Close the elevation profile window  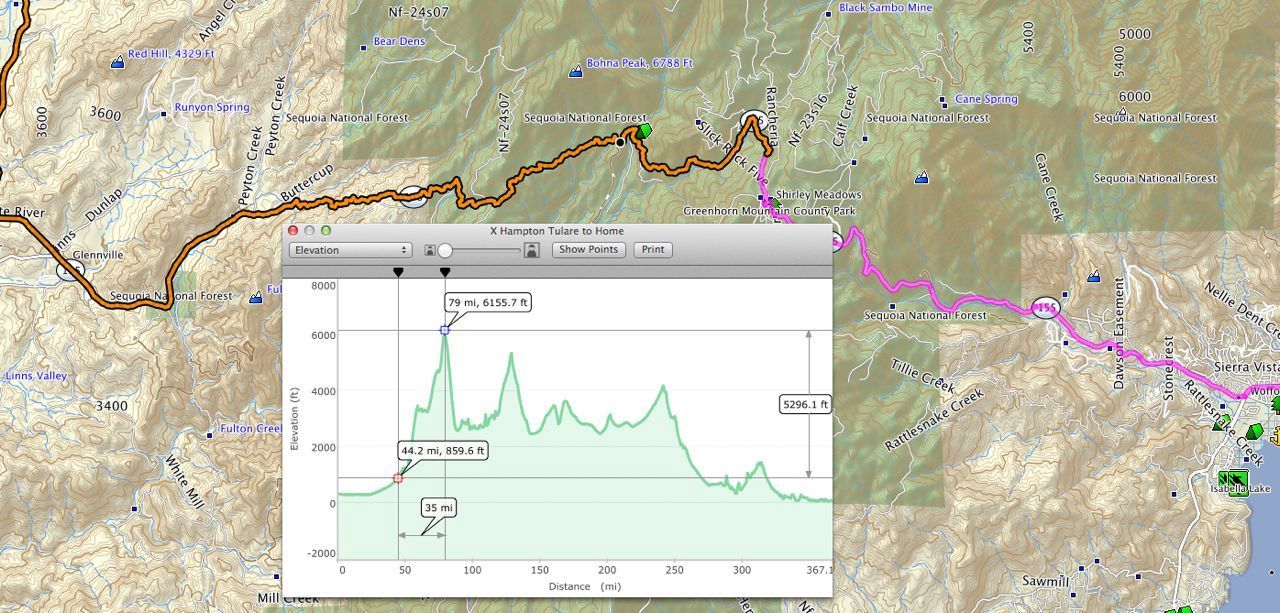293,231
